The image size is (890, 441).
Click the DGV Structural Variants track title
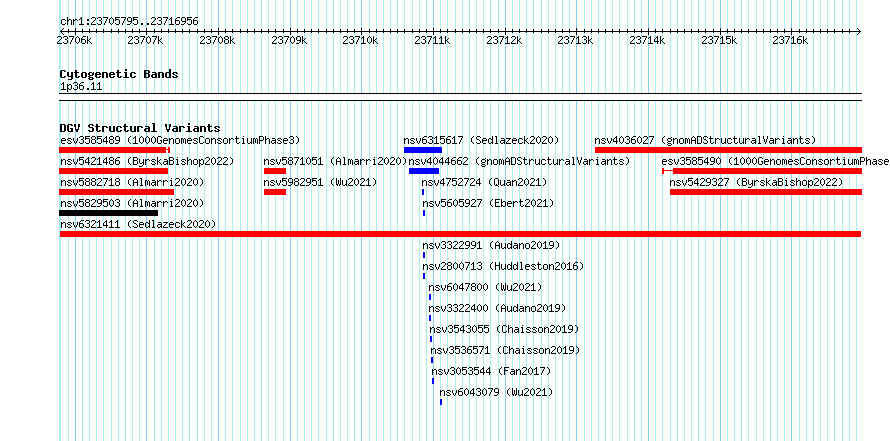[140, 128]
